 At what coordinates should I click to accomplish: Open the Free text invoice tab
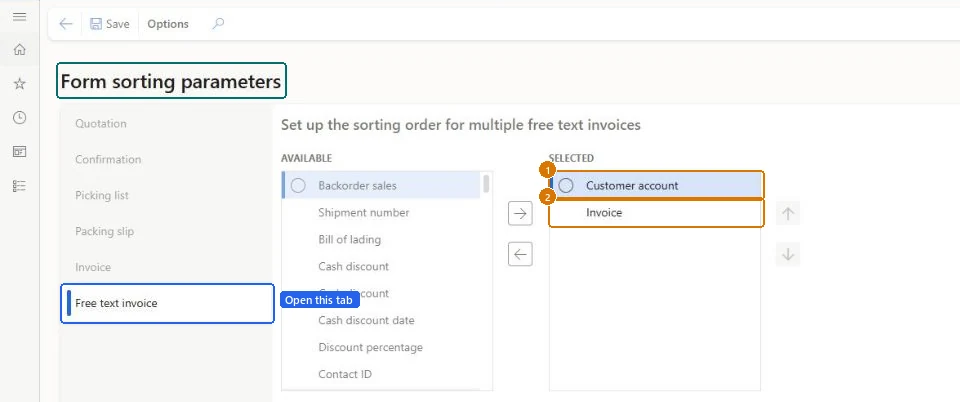coord(167,303)
